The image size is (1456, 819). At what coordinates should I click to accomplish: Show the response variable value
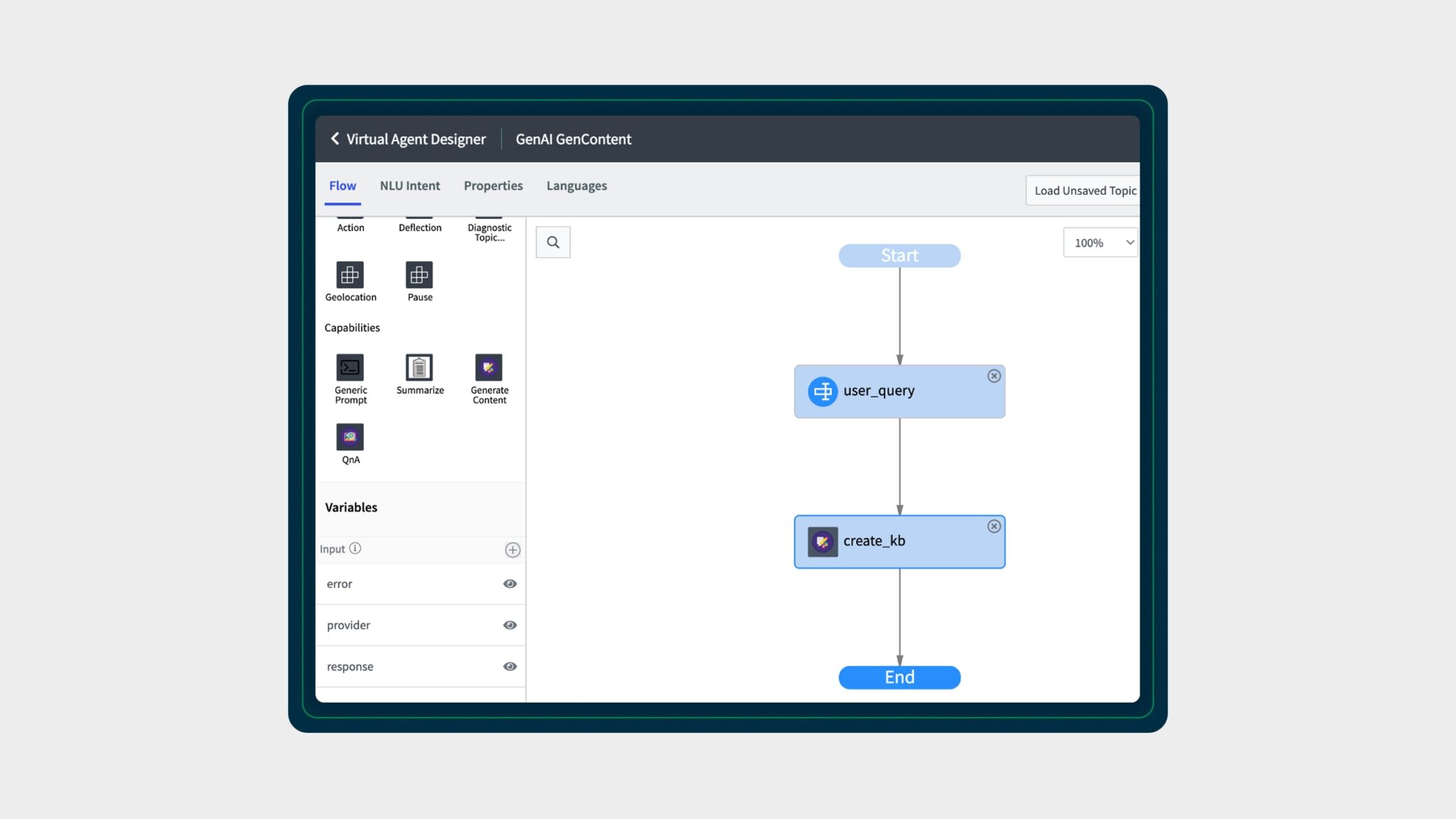point(510,666)
